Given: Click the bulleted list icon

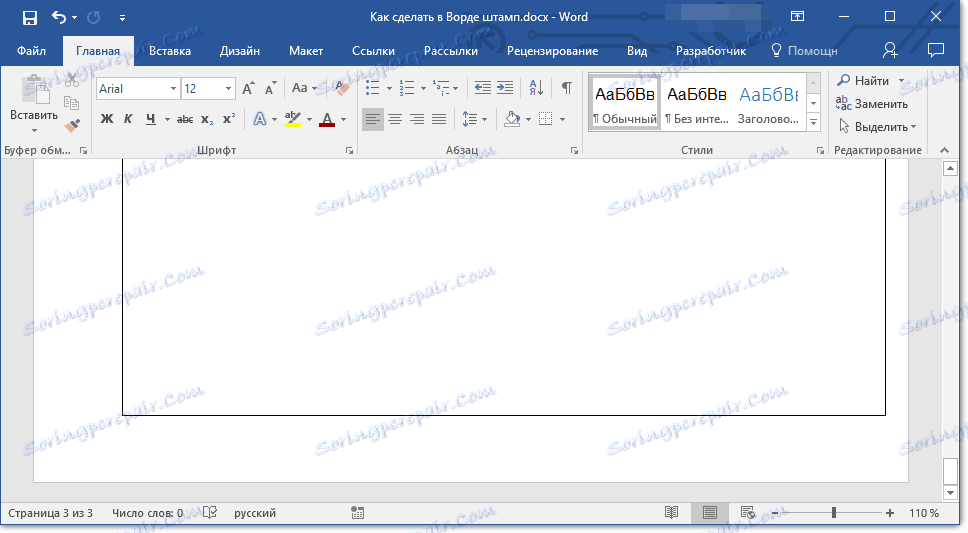Looking at the screenshot, I should point(372,88).
